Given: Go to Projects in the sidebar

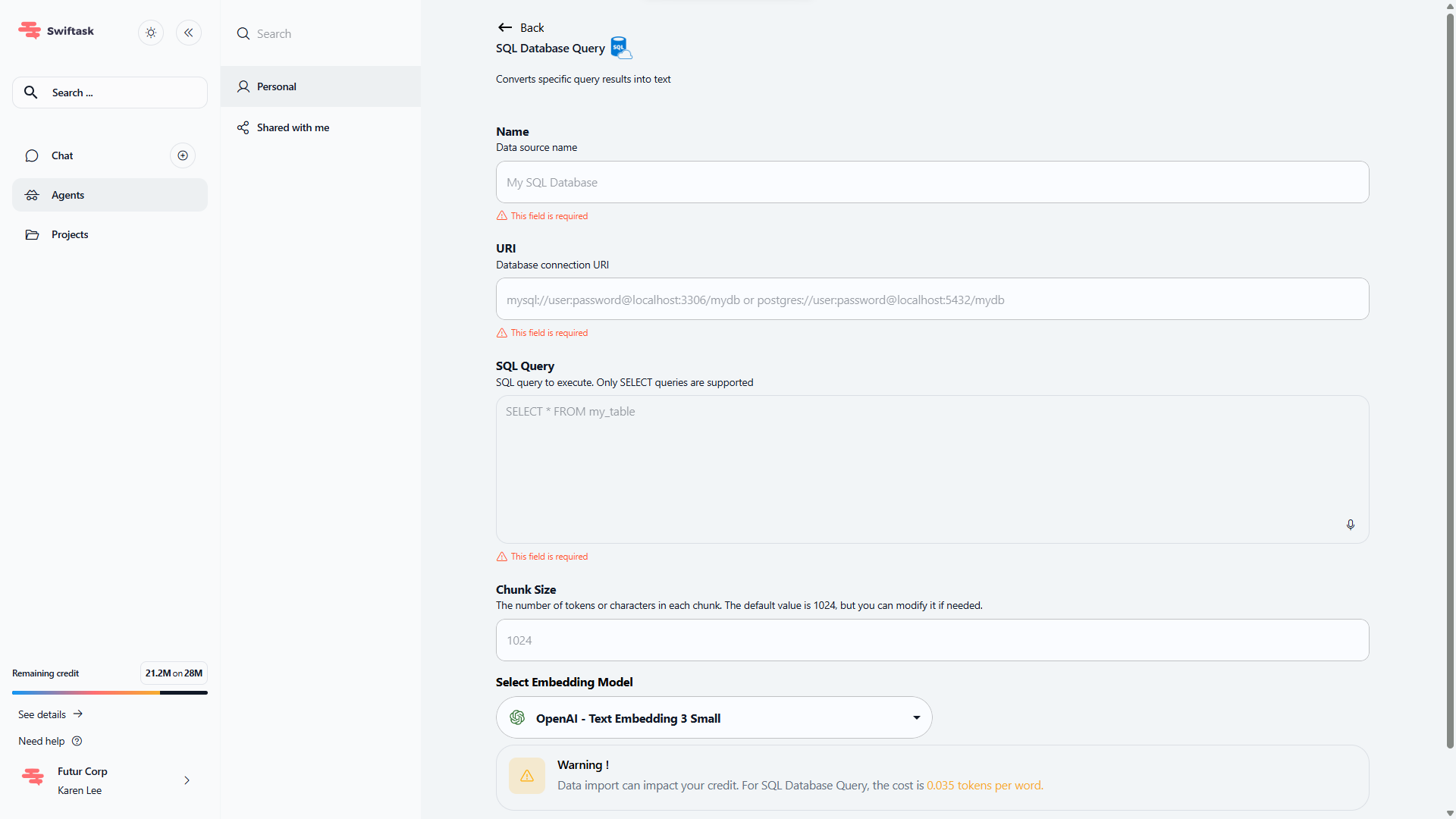Looking at the screenshot, I should [70, 234].
